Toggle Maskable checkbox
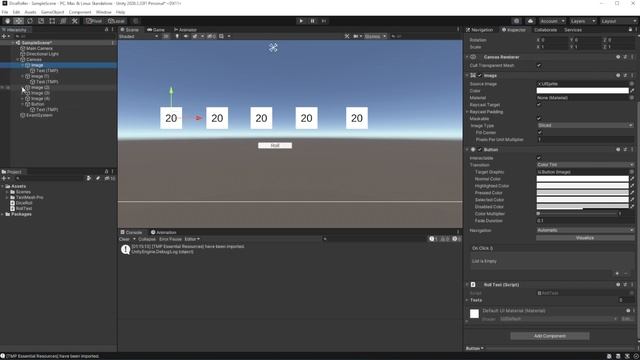This screenshot has width=640, height=360. click(539, 119)
